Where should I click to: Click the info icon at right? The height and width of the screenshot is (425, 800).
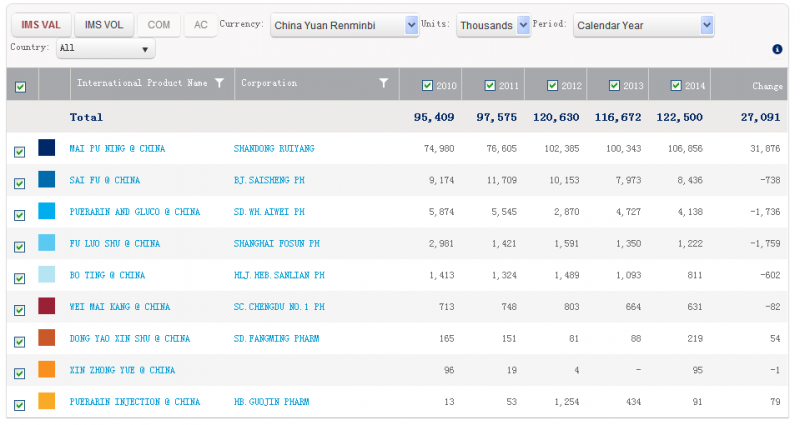click(777, 49)
